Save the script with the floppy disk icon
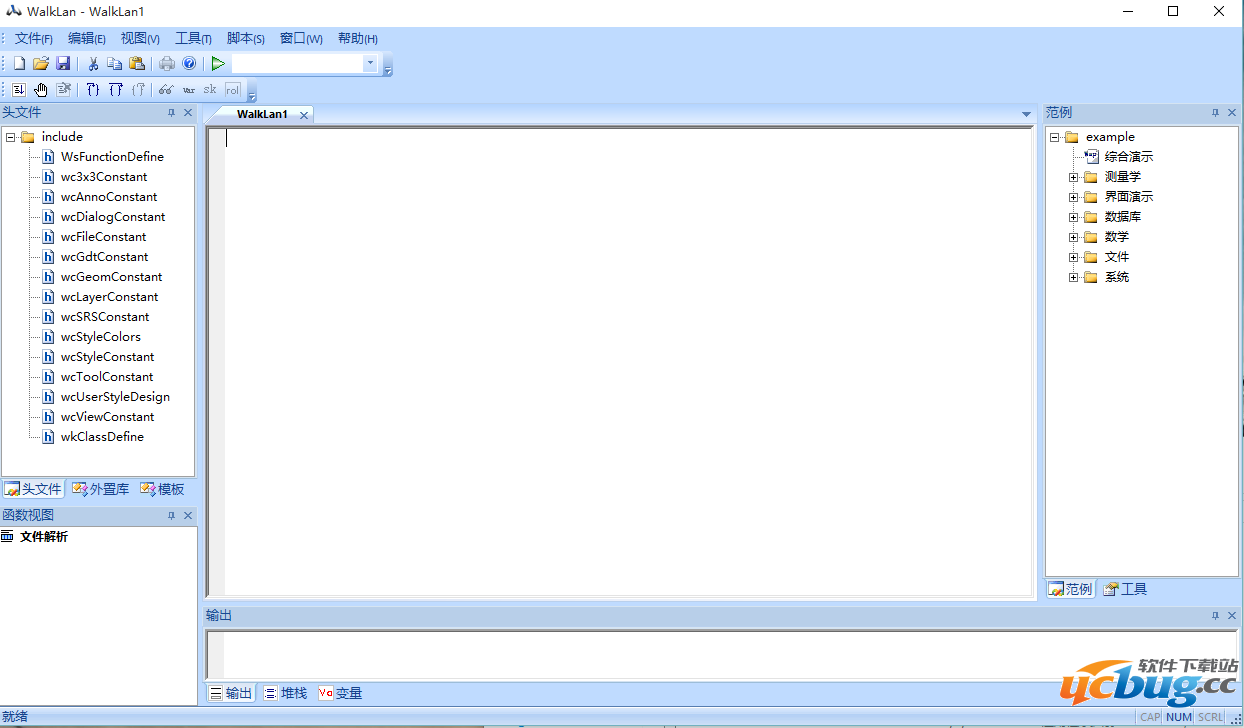 click(x=62, y=64)
